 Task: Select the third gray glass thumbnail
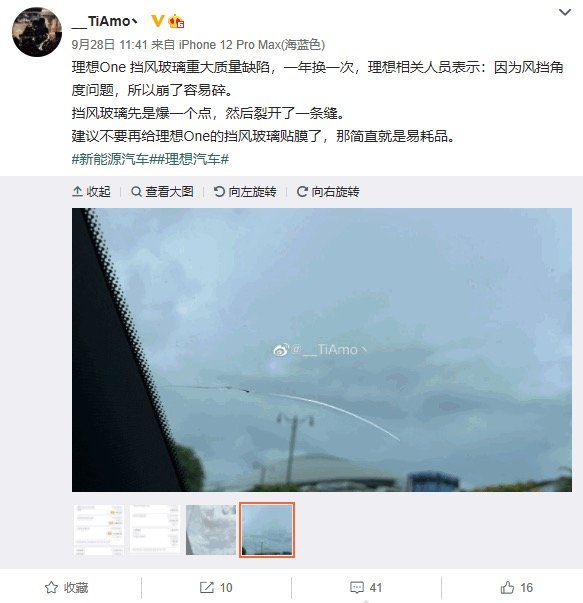point(211,530)
